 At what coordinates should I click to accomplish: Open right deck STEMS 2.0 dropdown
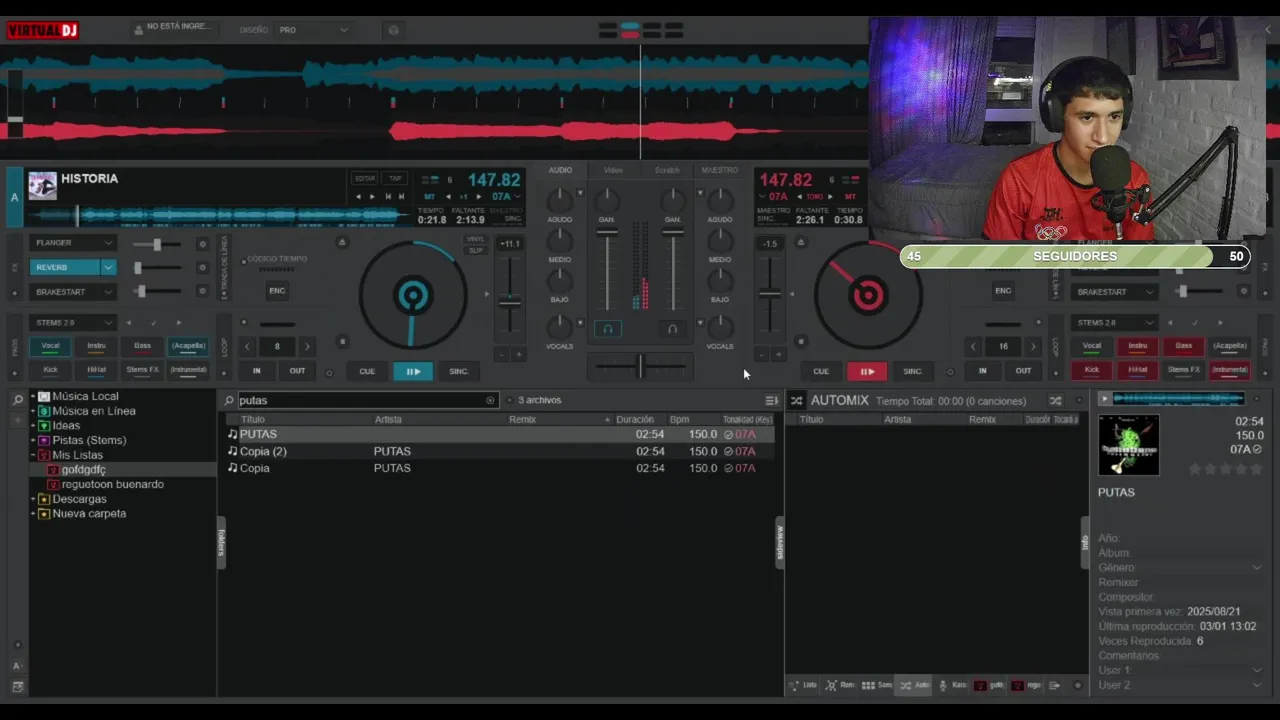(x=1115, y=323)
